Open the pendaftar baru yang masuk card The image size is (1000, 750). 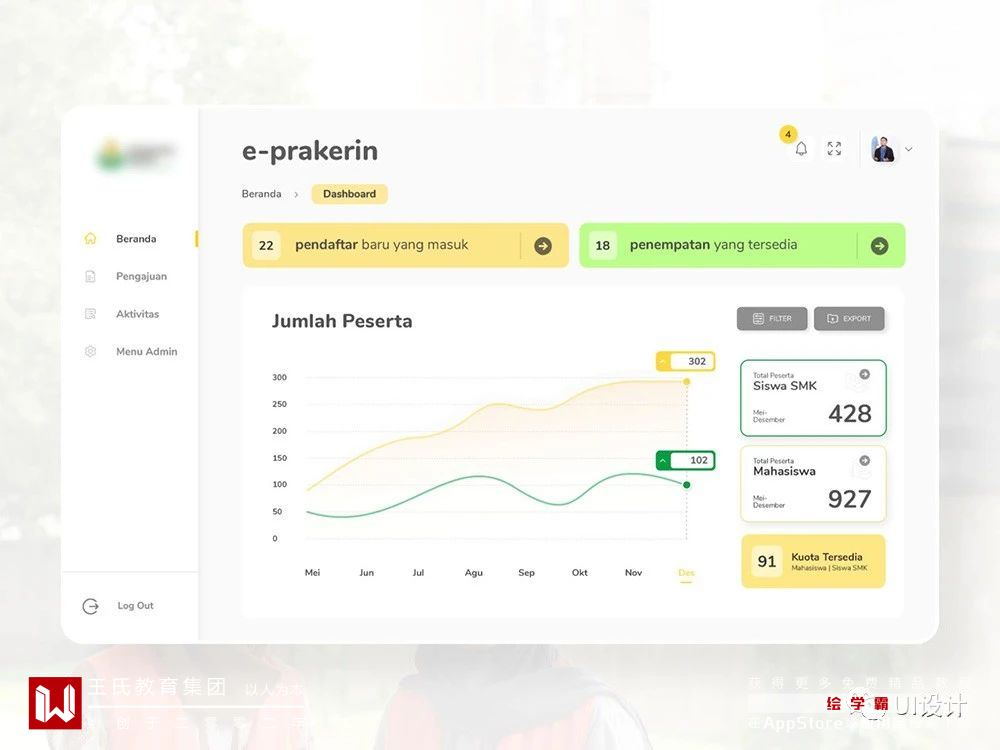[406, 246]
